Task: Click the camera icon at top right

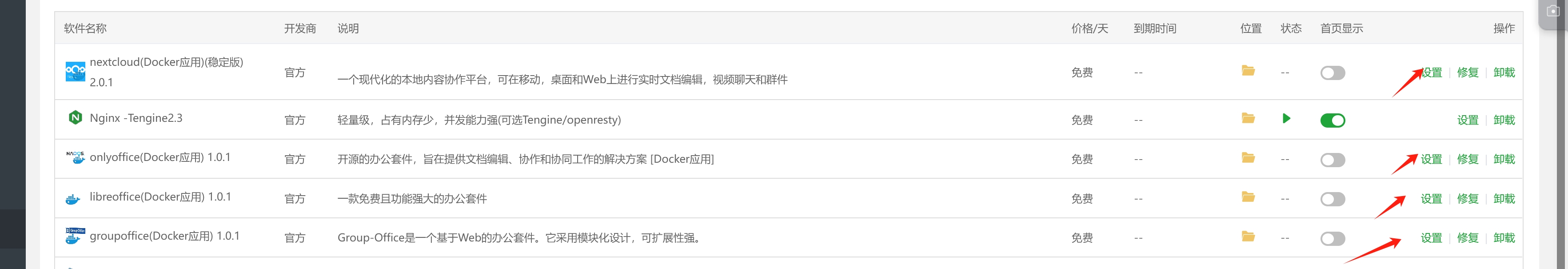Action: tap(1553, 12)
